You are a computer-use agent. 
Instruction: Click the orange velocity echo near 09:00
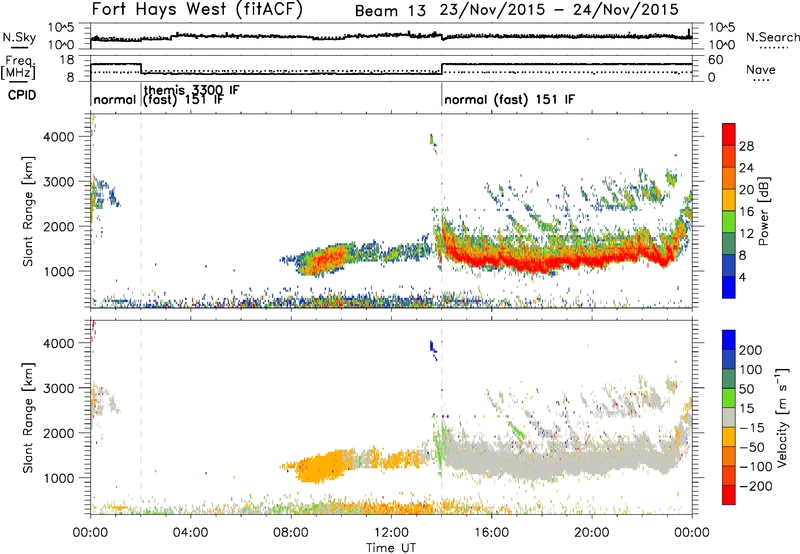[320, 467]
